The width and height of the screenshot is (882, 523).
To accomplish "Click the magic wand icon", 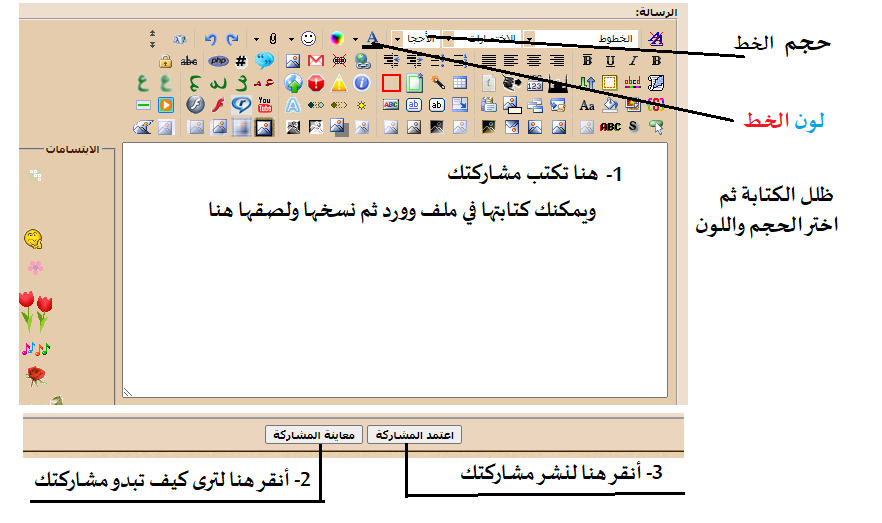I will click(438, 83).
